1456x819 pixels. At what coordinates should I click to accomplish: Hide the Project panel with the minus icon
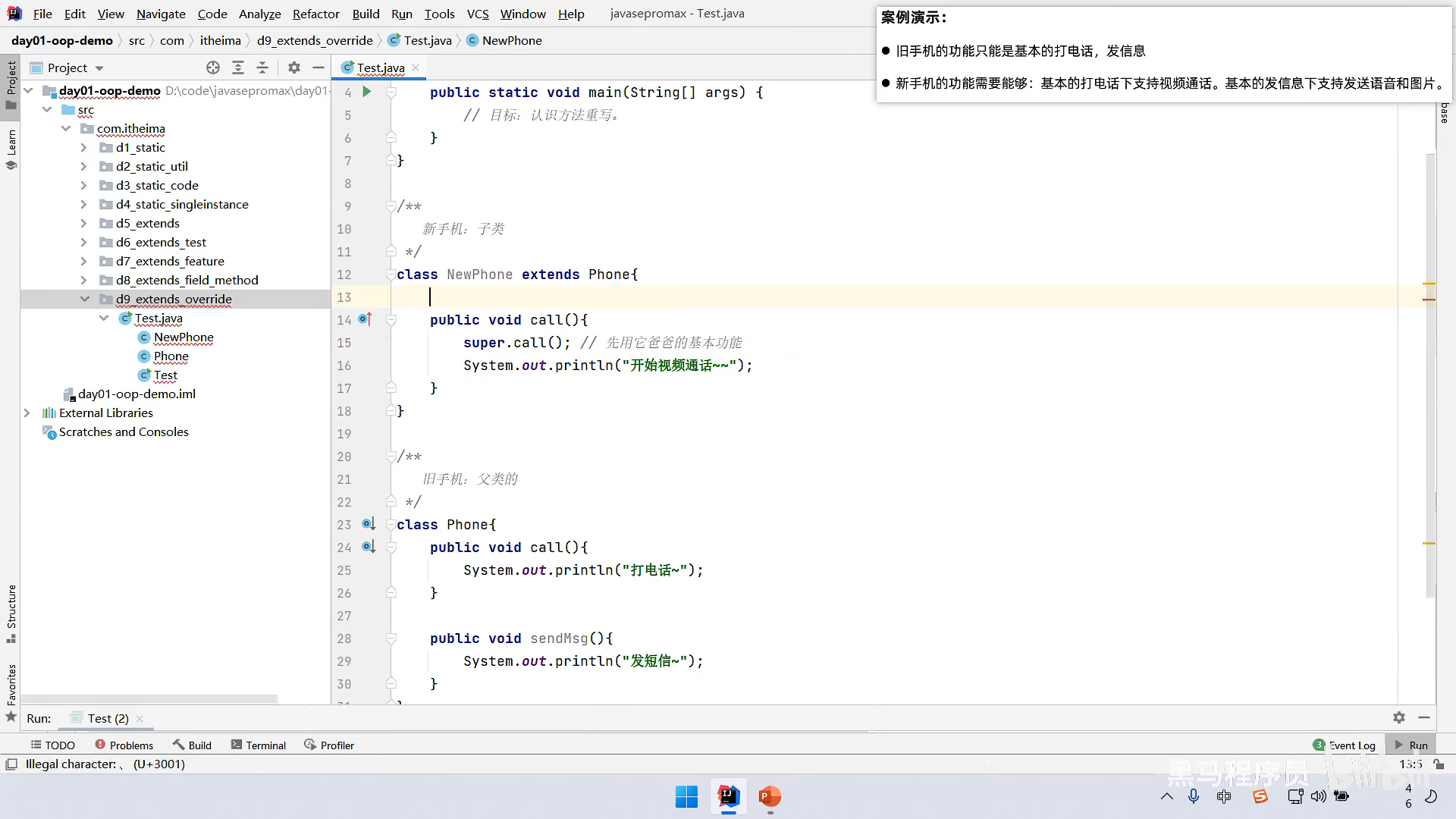(x=318, y=67)
